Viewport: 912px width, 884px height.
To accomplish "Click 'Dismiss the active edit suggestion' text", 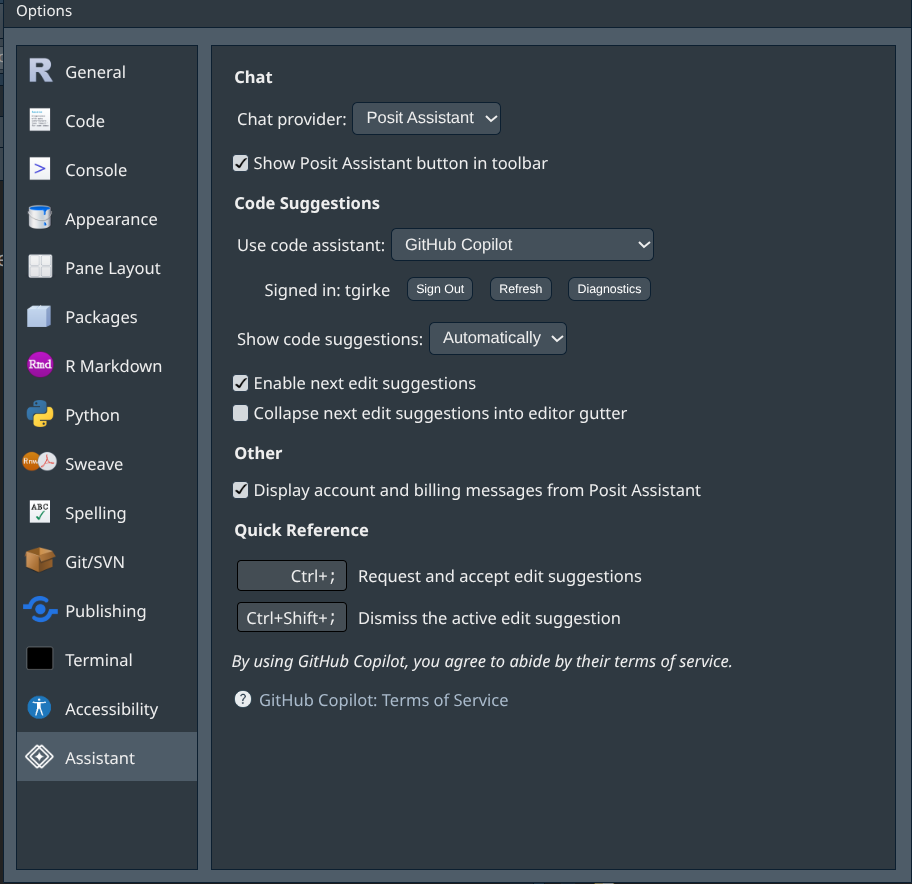I will pos(489,618).
